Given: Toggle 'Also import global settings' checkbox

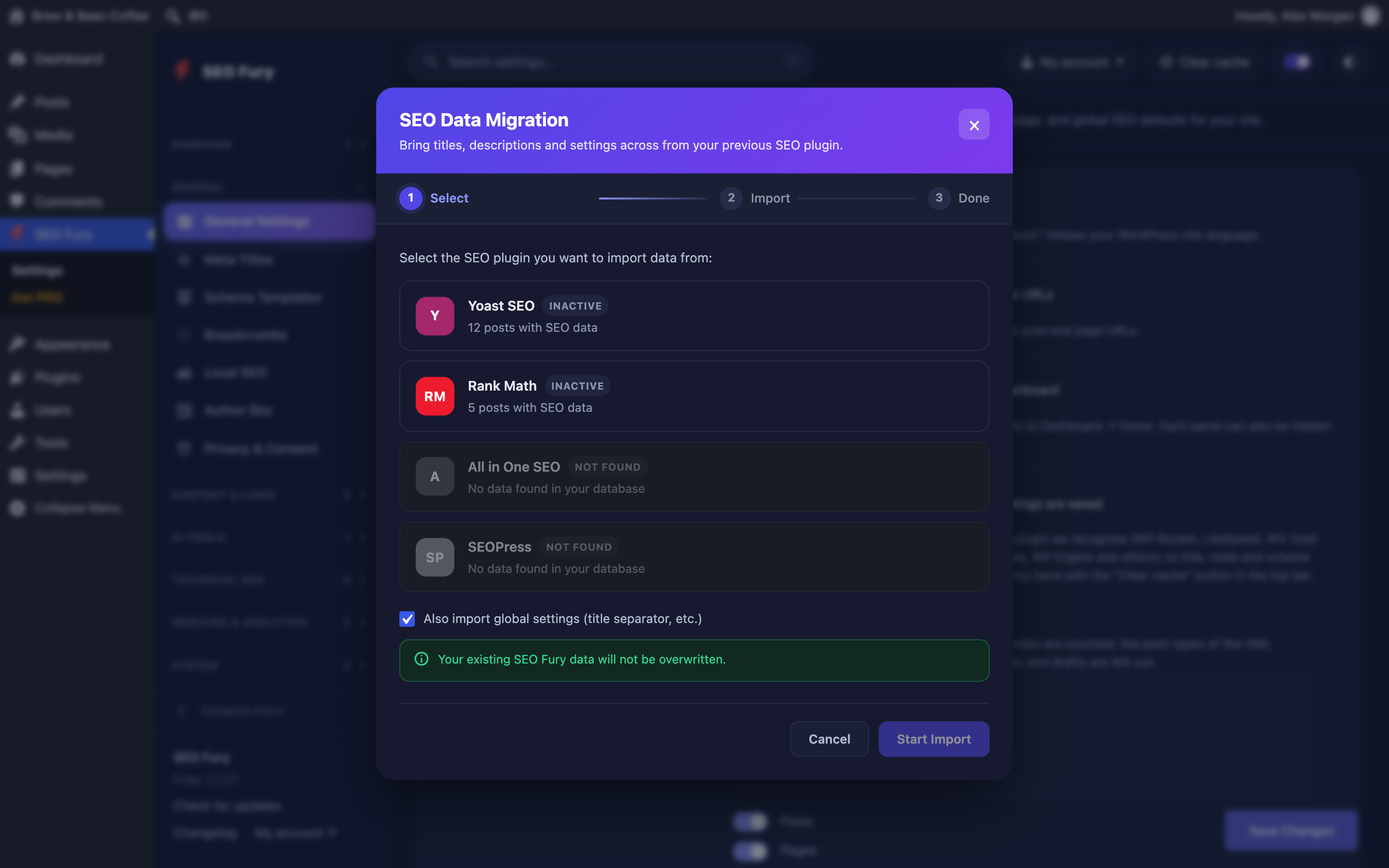Looking at the screenshot, I should (407, 619).
